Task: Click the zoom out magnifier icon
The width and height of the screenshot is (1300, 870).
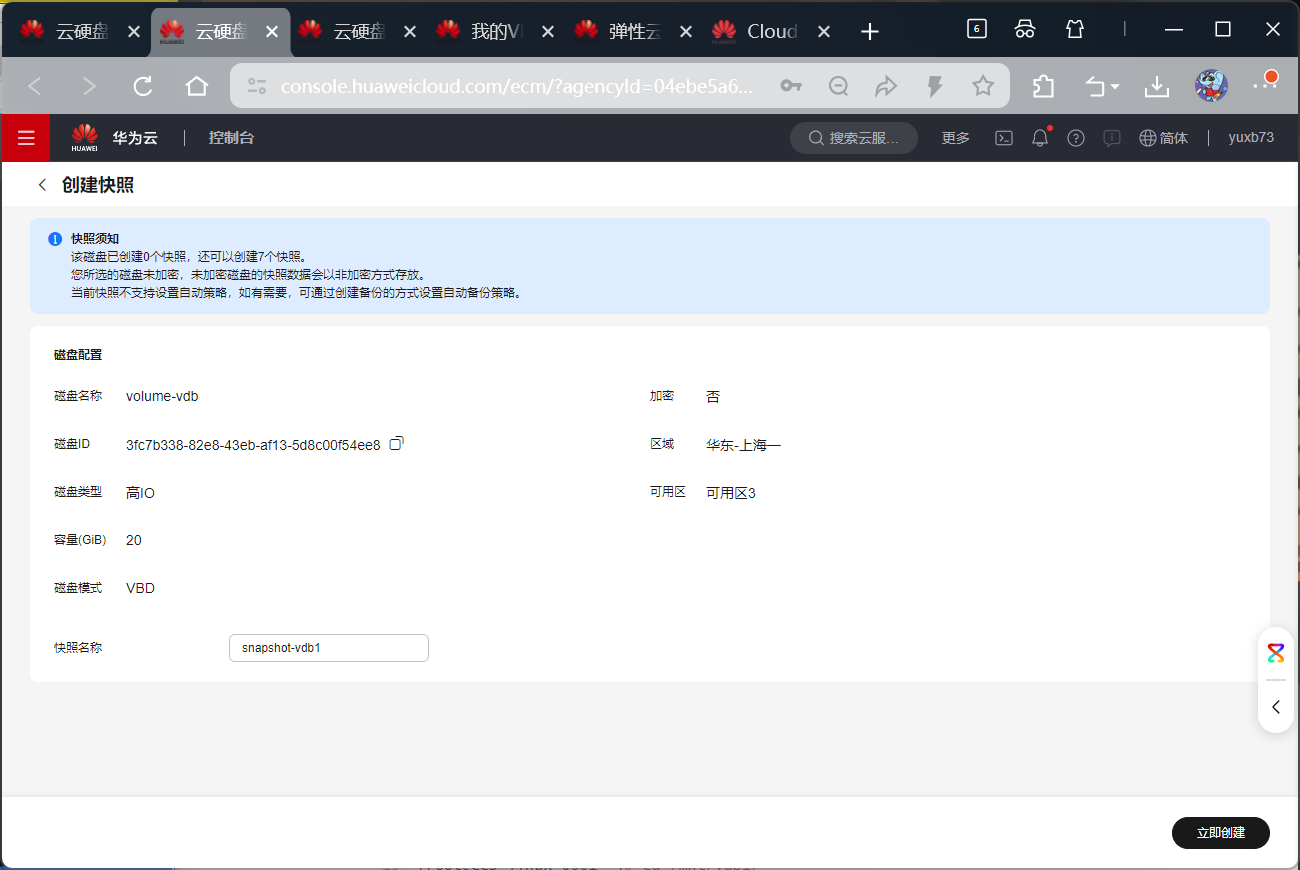Action: pyautogui.click(x=839, y=86)
